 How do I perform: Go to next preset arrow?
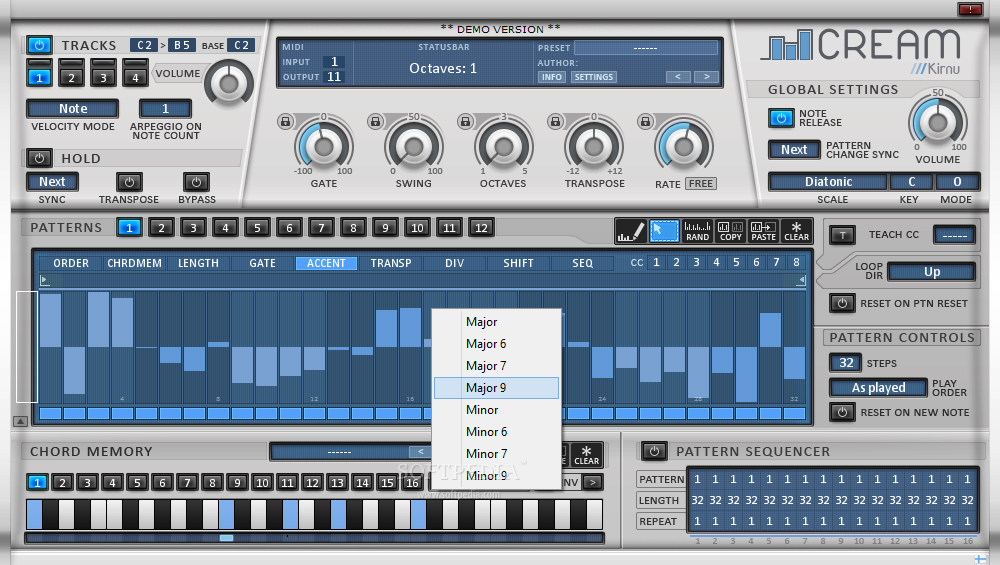(706, 77)
